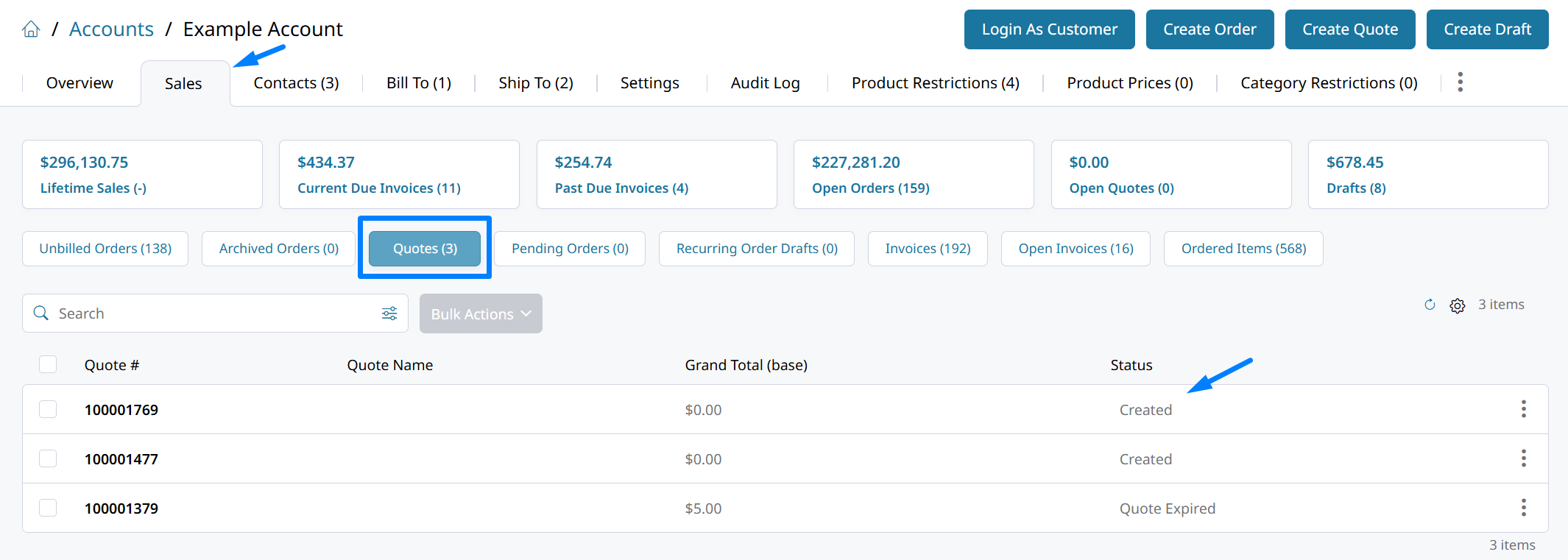Image resolution: width=1568 pixels, height=560 pixels.
Task: Open Current Due Invoices (11) card
Action: click(x=399, y=174)
